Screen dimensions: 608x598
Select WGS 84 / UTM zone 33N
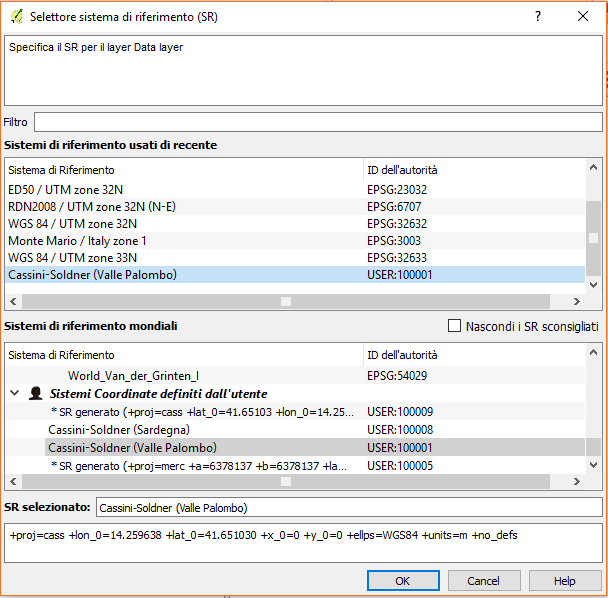coord(72,257)
